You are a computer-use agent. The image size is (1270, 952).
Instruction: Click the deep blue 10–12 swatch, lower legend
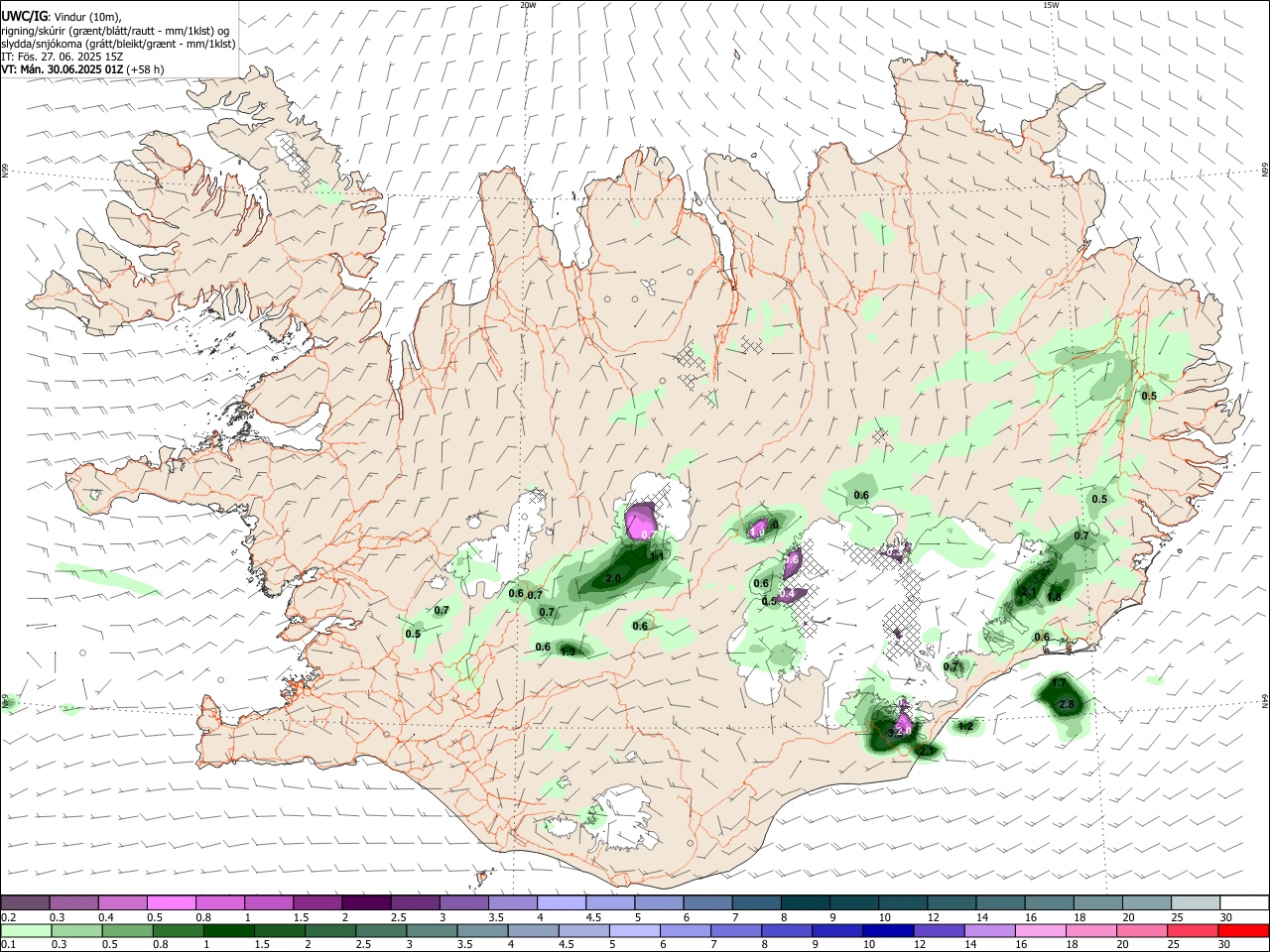click(888, 931)
